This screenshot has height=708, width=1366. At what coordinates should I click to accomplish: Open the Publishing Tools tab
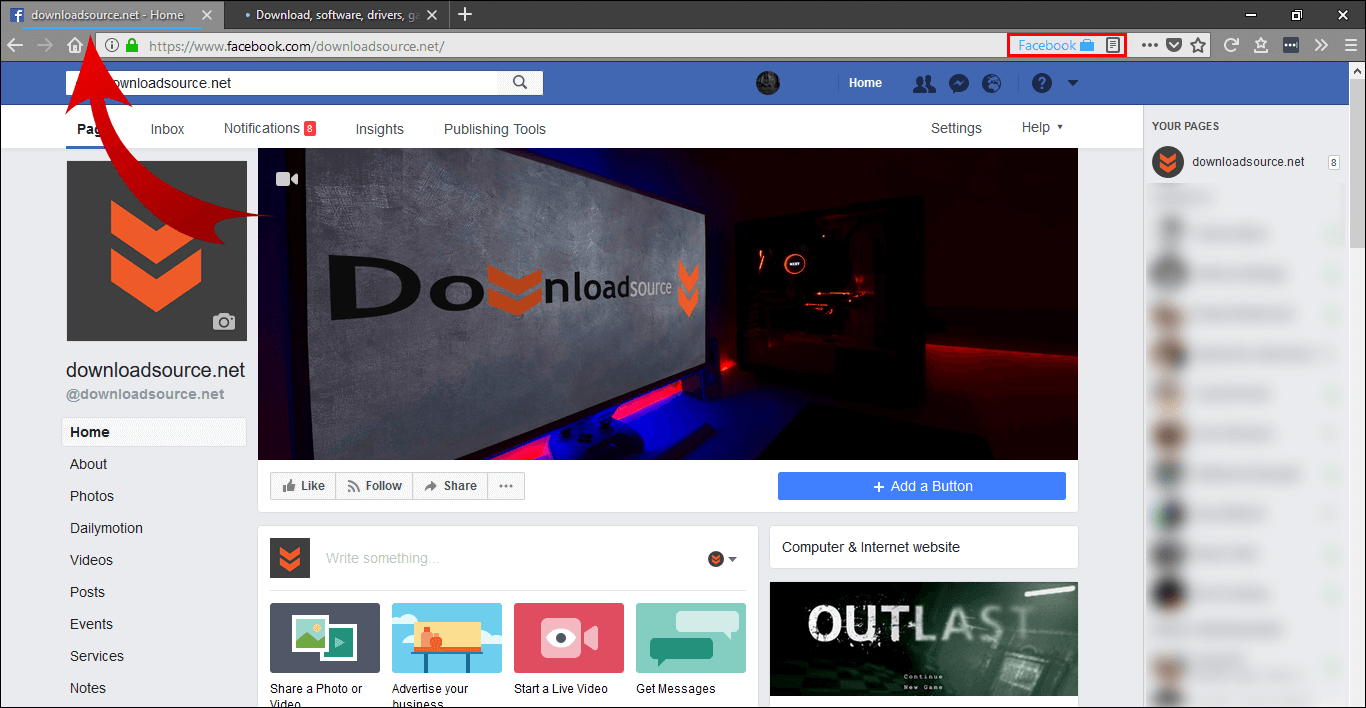point(495,129)
